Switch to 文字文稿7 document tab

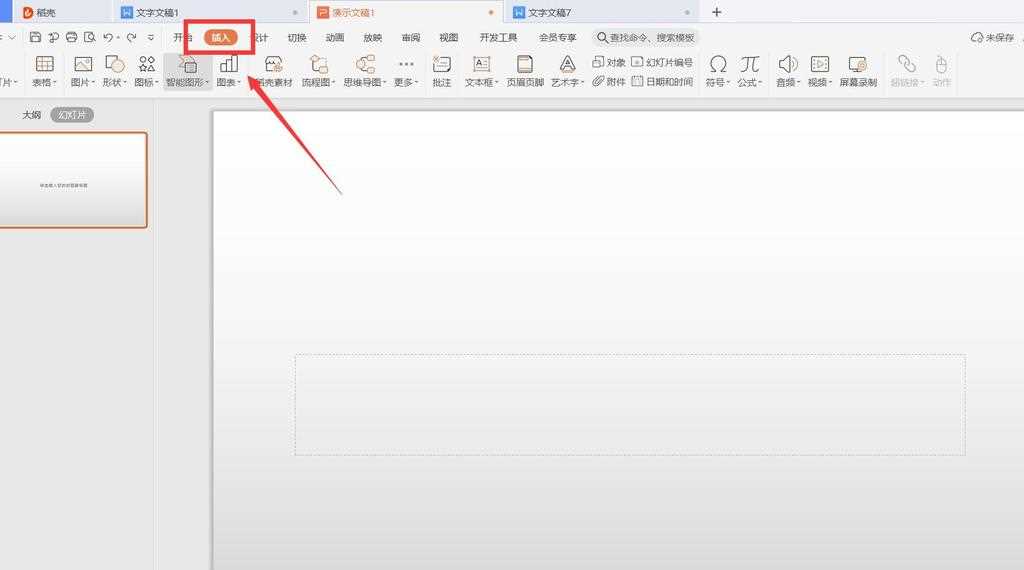pyautogui.click(x=549, y=13)
